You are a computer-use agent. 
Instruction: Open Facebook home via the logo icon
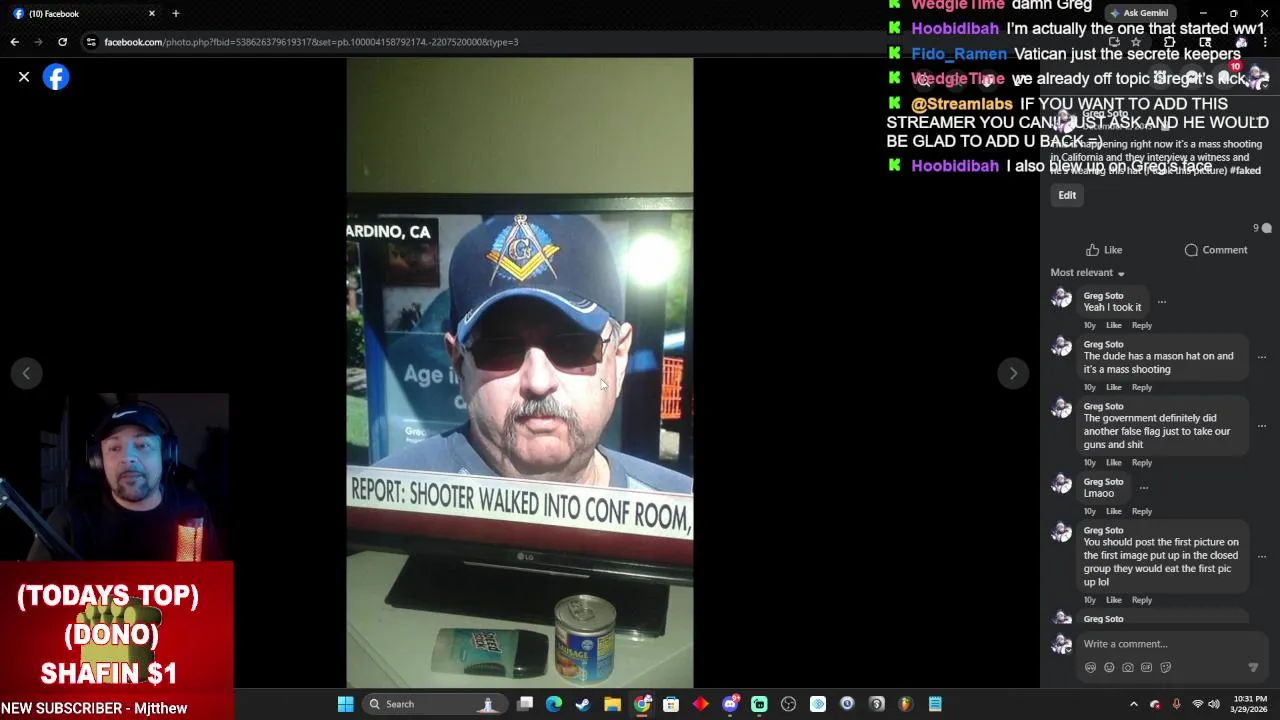56,77
